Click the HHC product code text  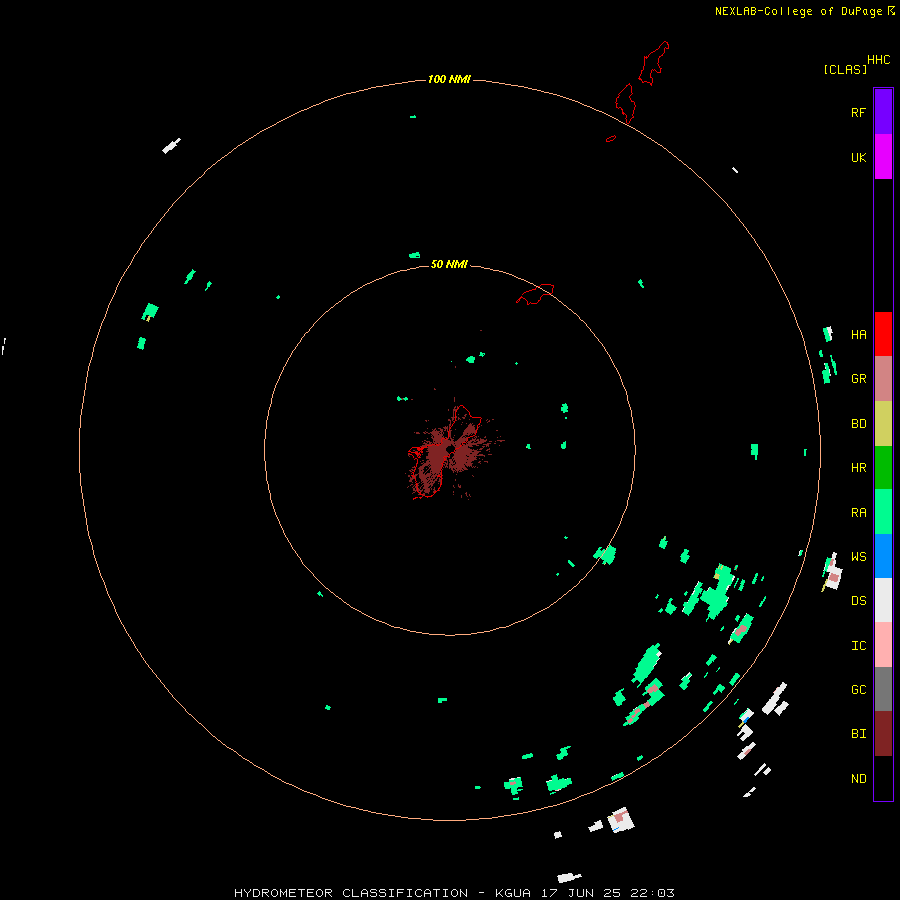(x=878, y=60)
